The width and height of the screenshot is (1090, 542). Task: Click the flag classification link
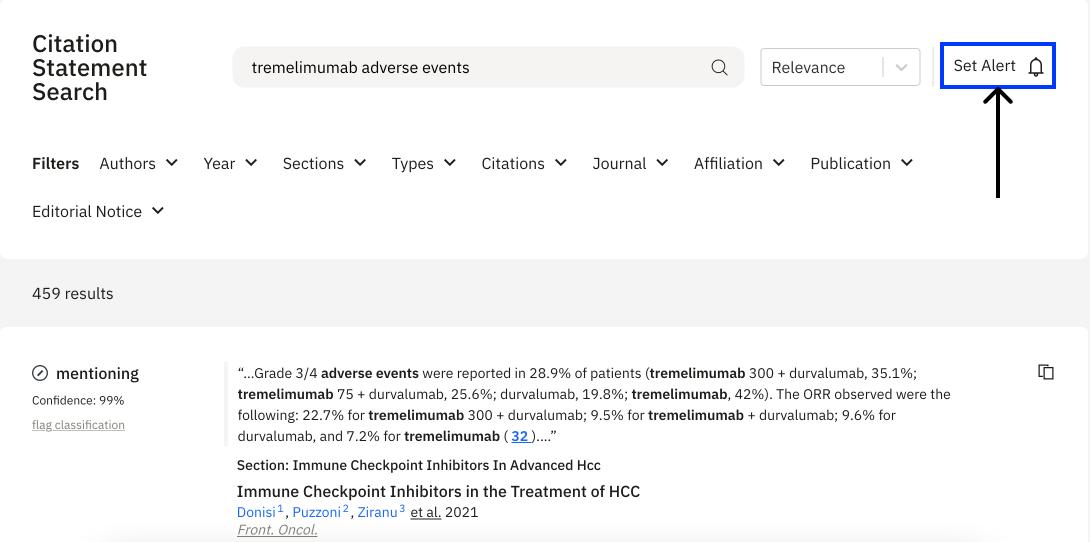click(78, 425)
